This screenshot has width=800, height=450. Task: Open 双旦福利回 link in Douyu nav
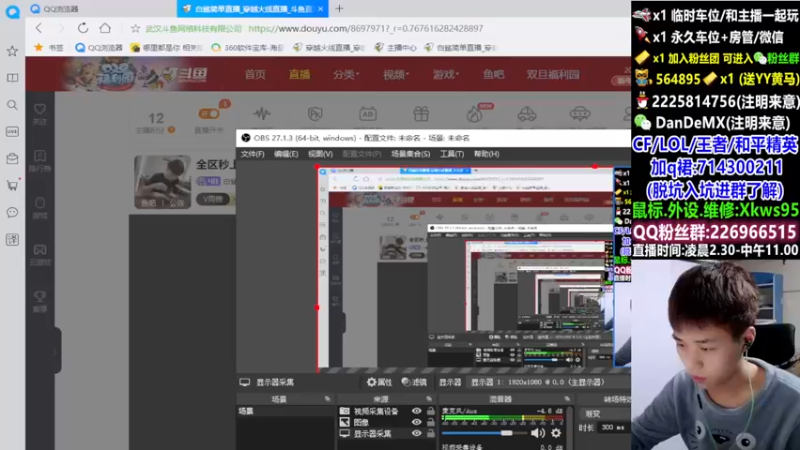click(x=553, y=74)
